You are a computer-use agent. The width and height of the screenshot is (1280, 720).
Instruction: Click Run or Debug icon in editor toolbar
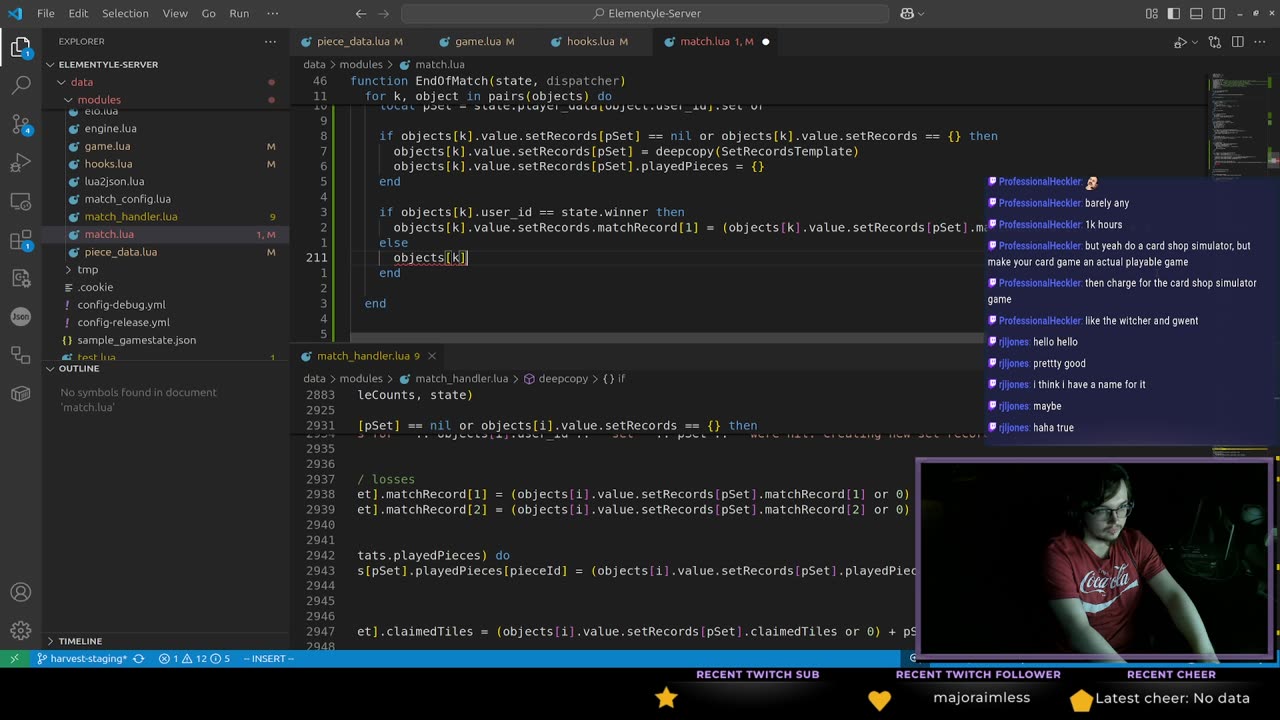pos(1180,42)
